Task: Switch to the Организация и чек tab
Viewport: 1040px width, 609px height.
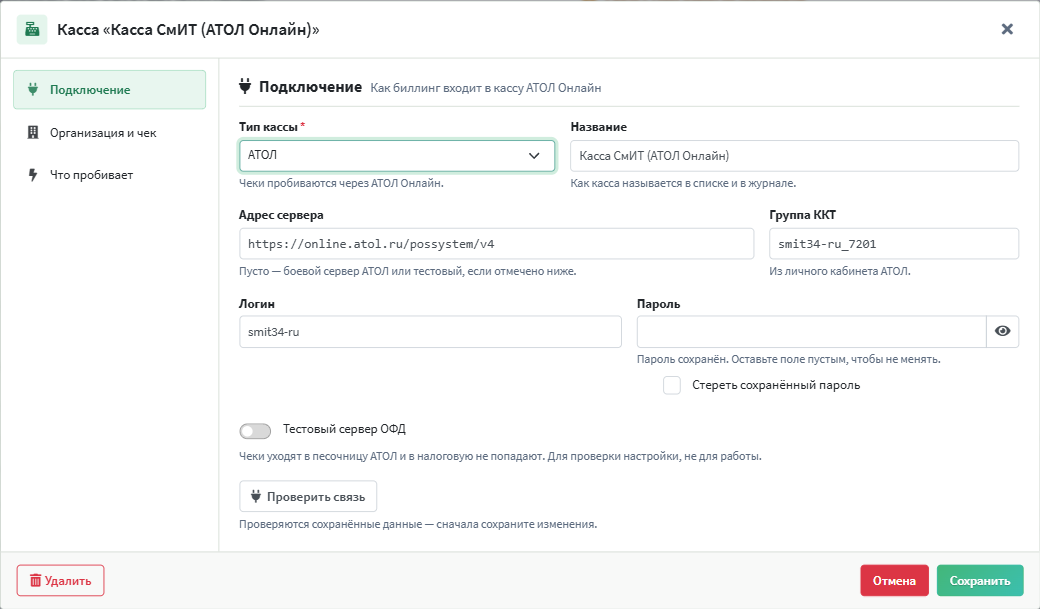Action: pos(109,133)
